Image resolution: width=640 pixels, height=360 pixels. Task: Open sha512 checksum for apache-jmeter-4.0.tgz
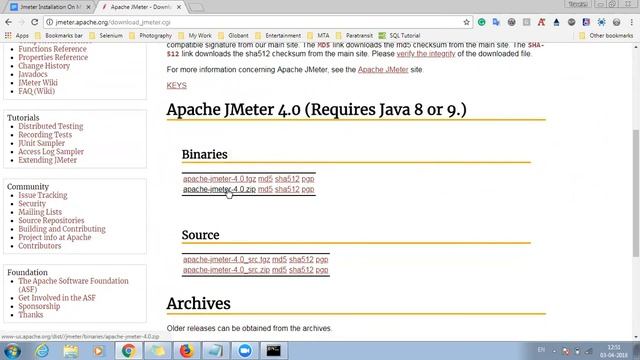[x=287, y=179]
